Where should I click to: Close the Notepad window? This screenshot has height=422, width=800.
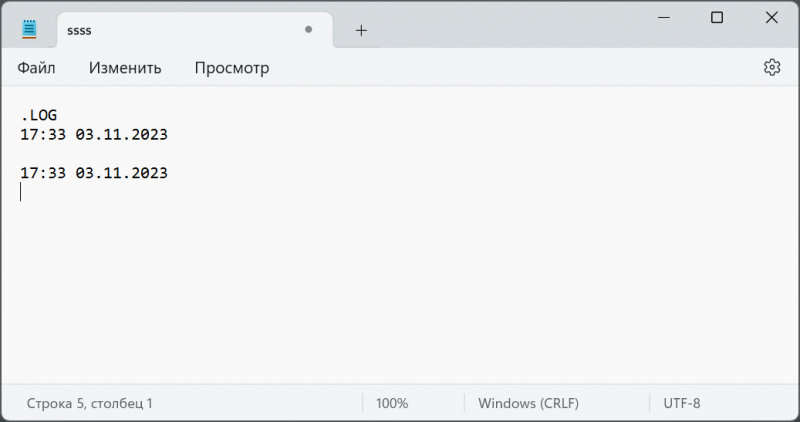coord(771,18)
